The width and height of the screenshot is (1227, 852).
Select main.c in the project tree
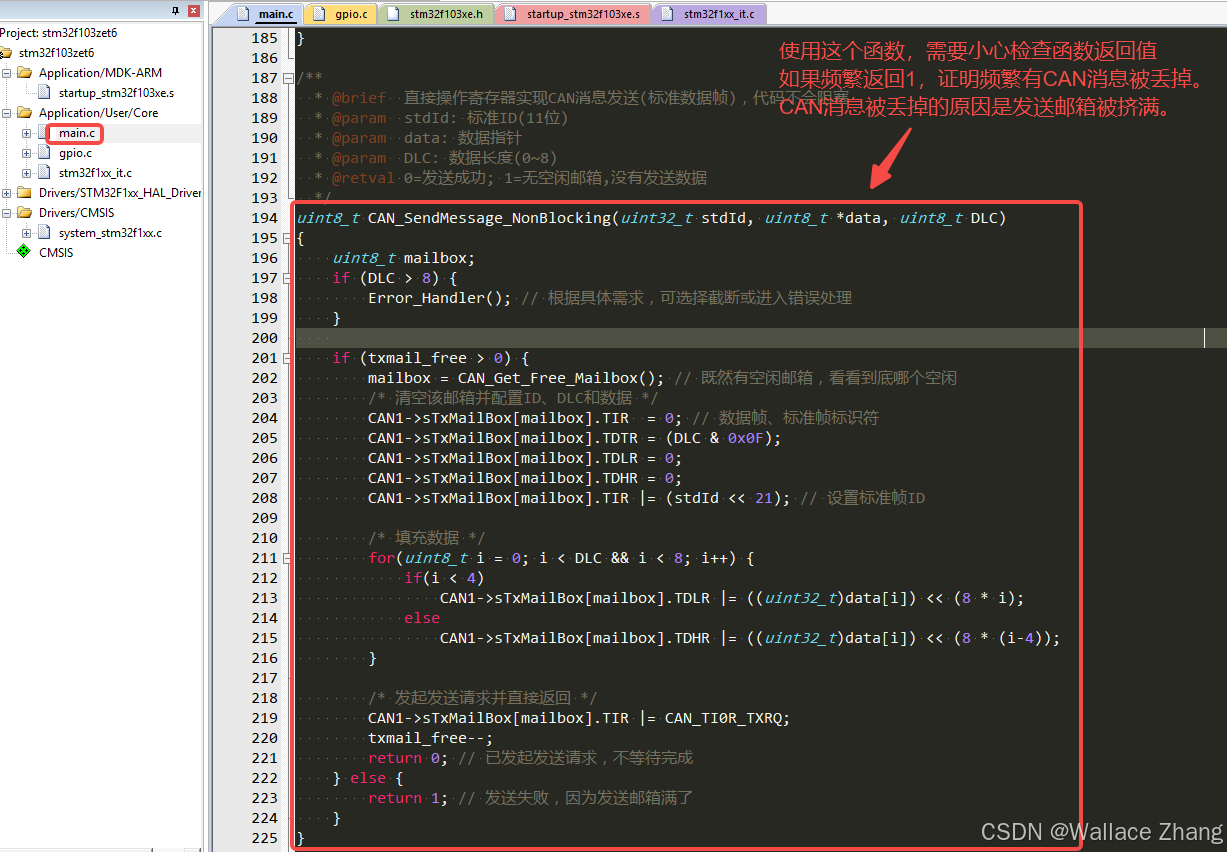tap(77, 133)
